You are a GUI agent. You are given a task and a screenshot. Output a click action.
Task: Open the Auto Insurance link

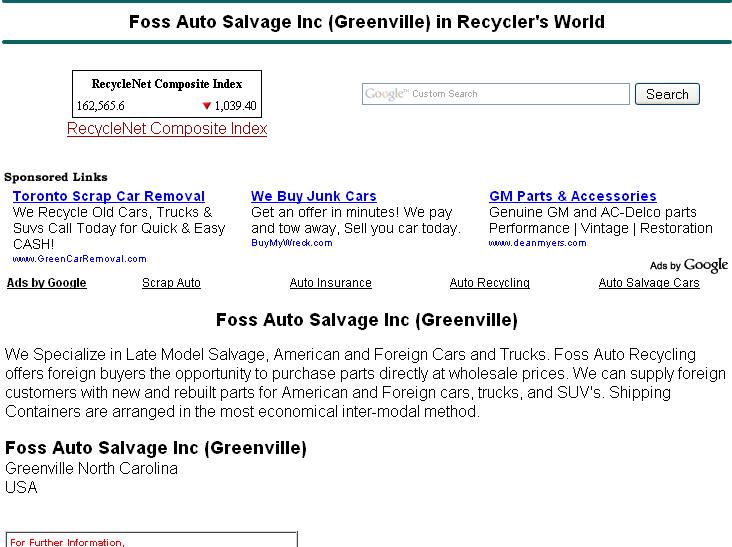point(331,283)
